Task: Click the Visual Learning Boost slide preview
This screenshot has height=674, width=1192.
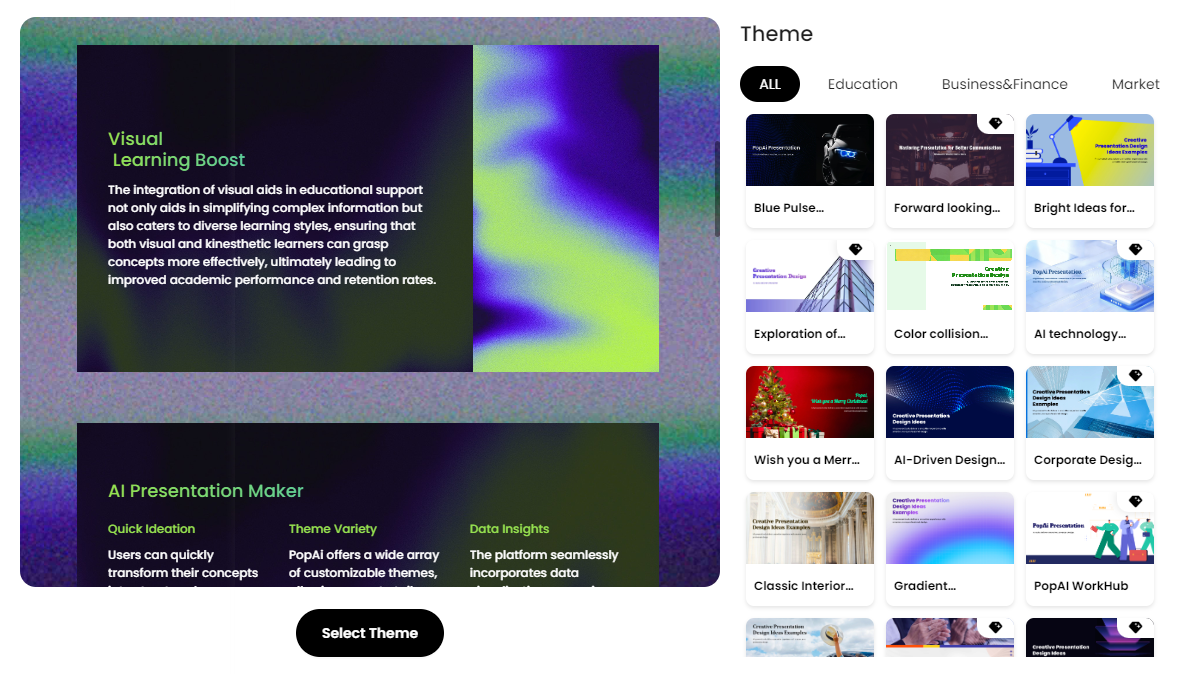Action: coord(368,208)
